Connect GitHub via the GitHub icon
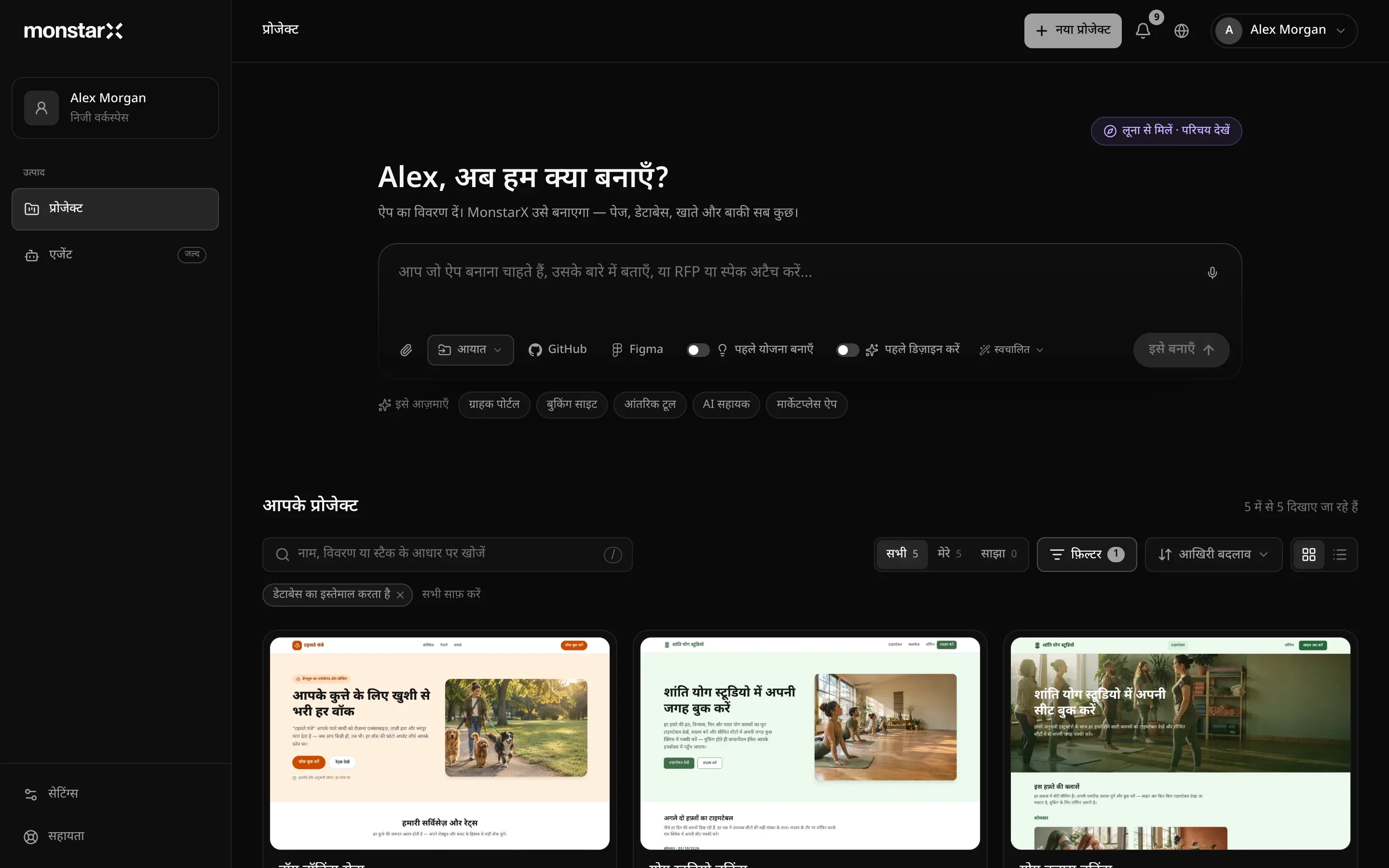The height and width of the screenshot is (868, 1389). tap(558, 350)
